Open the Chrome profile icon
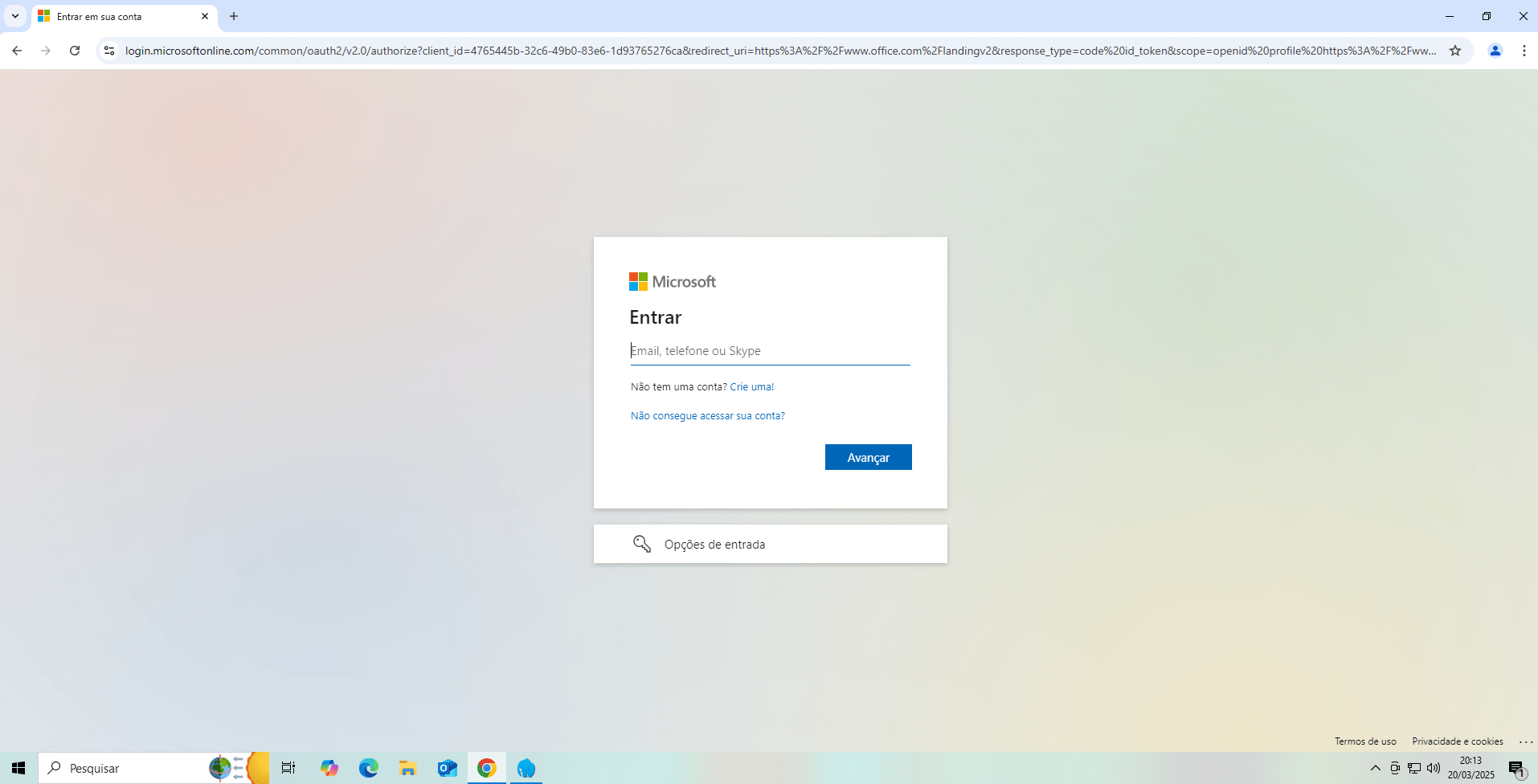The width and height of the screenshot is (1538, 784). [x=1495, y=50]
